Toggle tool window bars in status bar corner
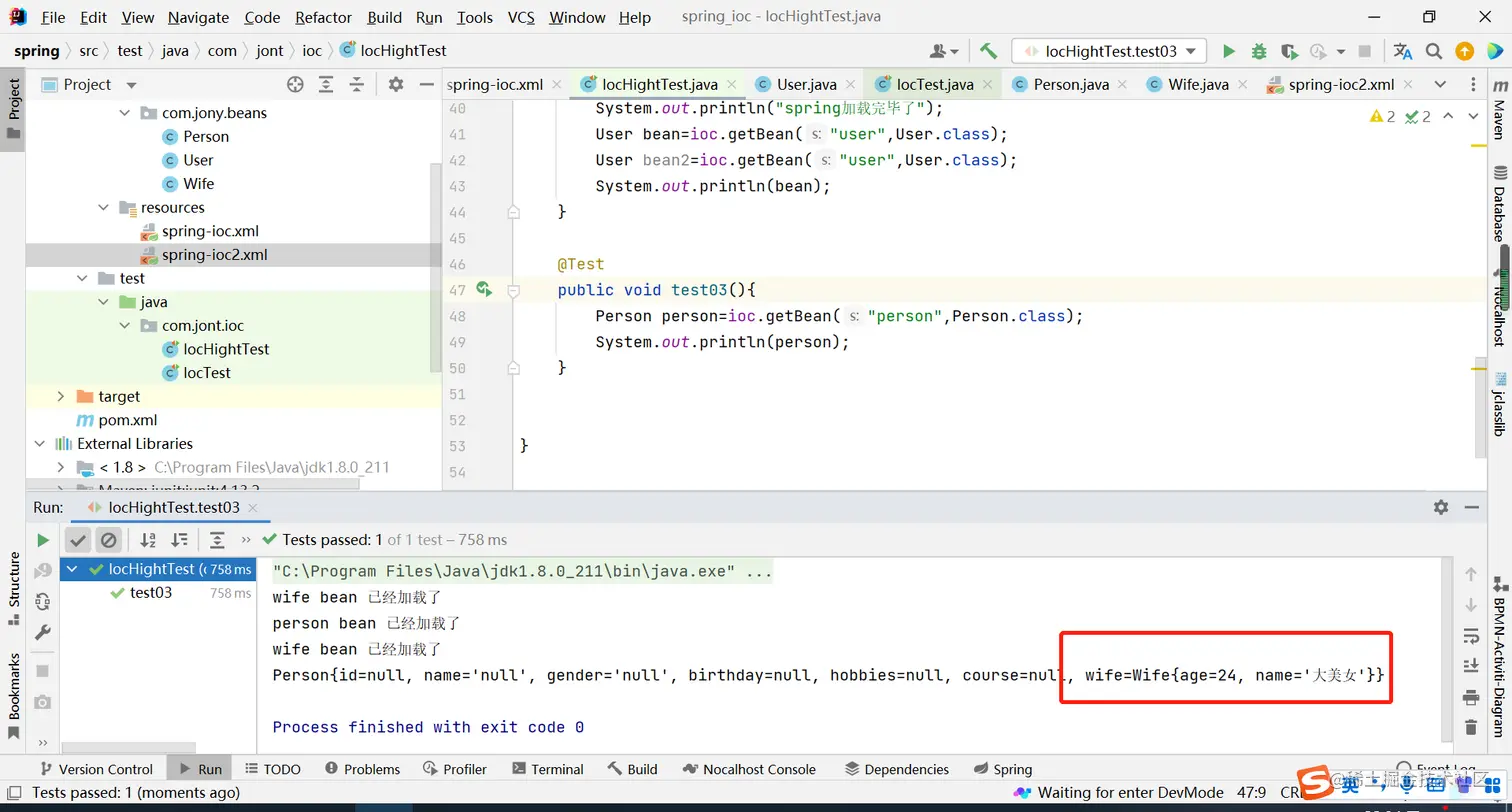Viewport: 1512px width, 812px height. [x=14, y=793]
